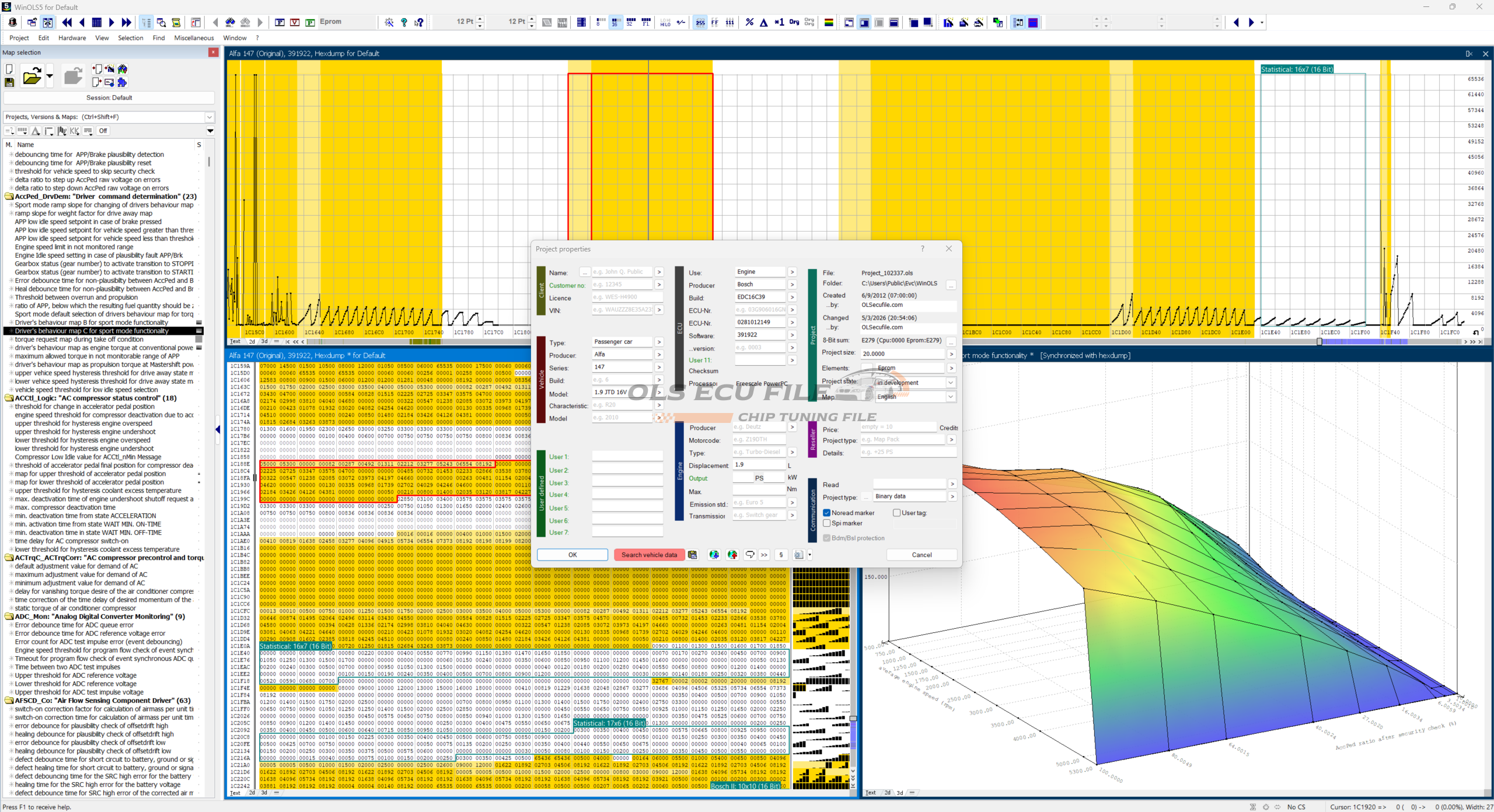Toggle the 16-bit display toolbar button

pyautogui.click(x=615, y=22)
